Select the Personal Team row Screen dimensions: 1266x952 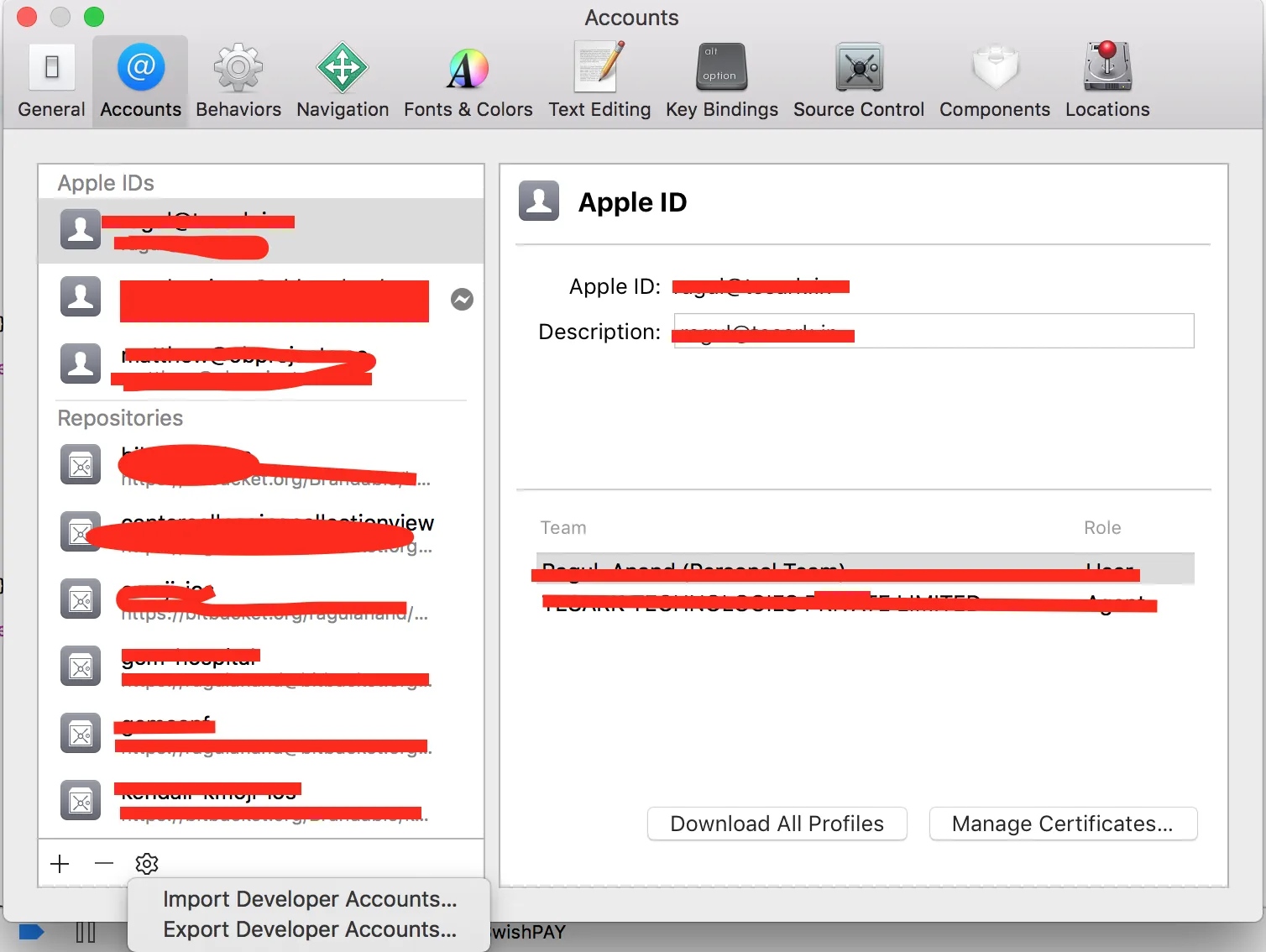(865, 569)
